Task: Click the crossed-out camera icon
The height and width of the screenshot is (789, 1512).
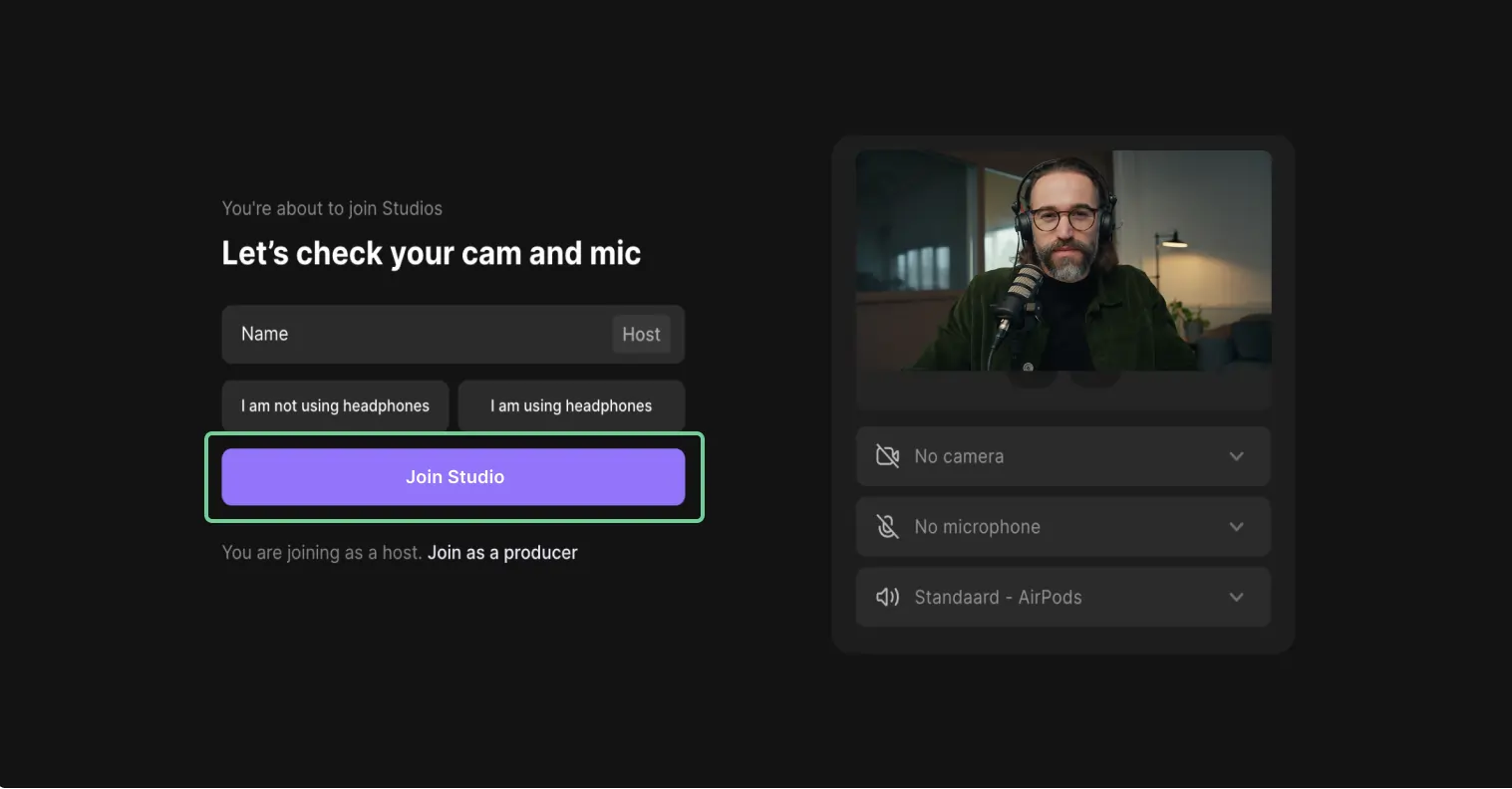Action: tap(887, 455)
